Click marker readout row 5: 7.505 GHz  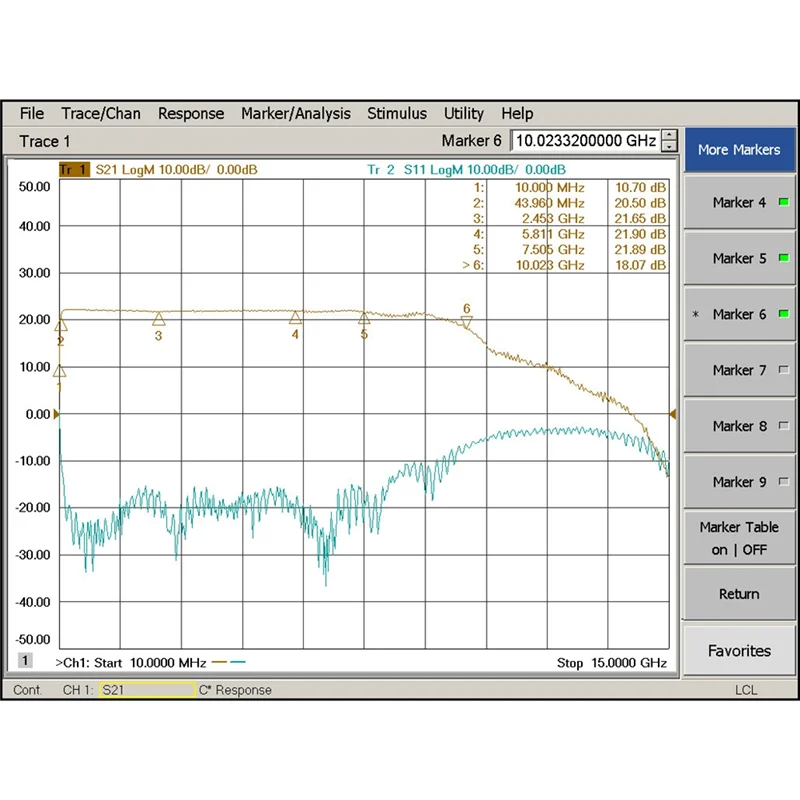pyautogui.click(x=569, y=249)
